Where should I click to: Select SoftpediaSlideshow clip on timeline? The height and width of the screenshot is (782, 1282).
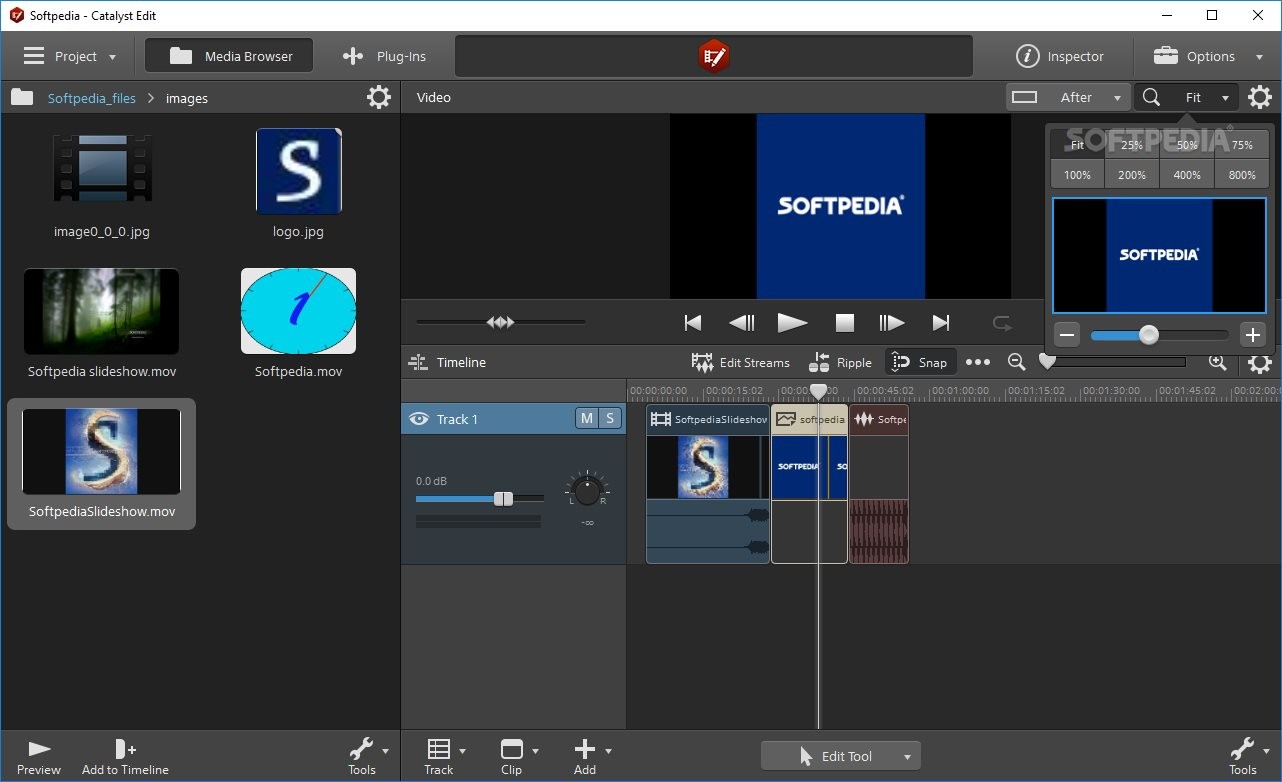[708, 484]
